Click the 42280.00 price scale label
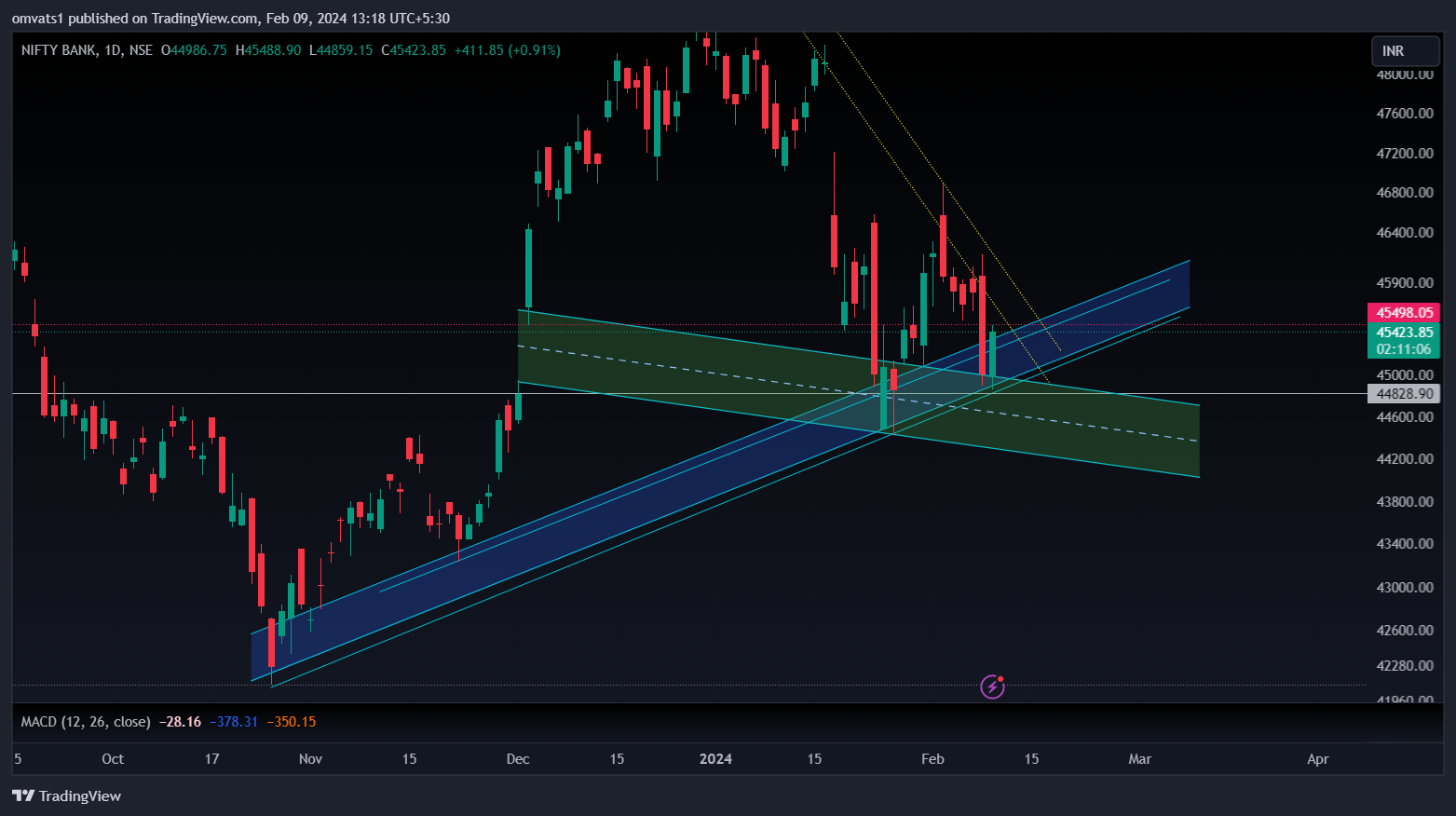 1405,666
